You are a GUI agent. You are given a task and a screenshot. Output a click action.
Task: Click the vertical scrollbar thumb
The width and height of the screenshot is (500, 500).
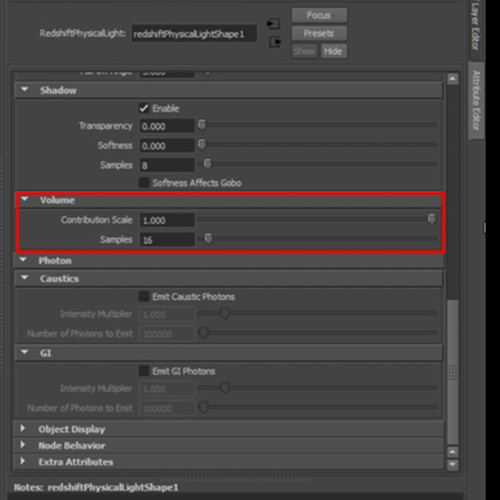pyautogui.click(x=453, y=372)
